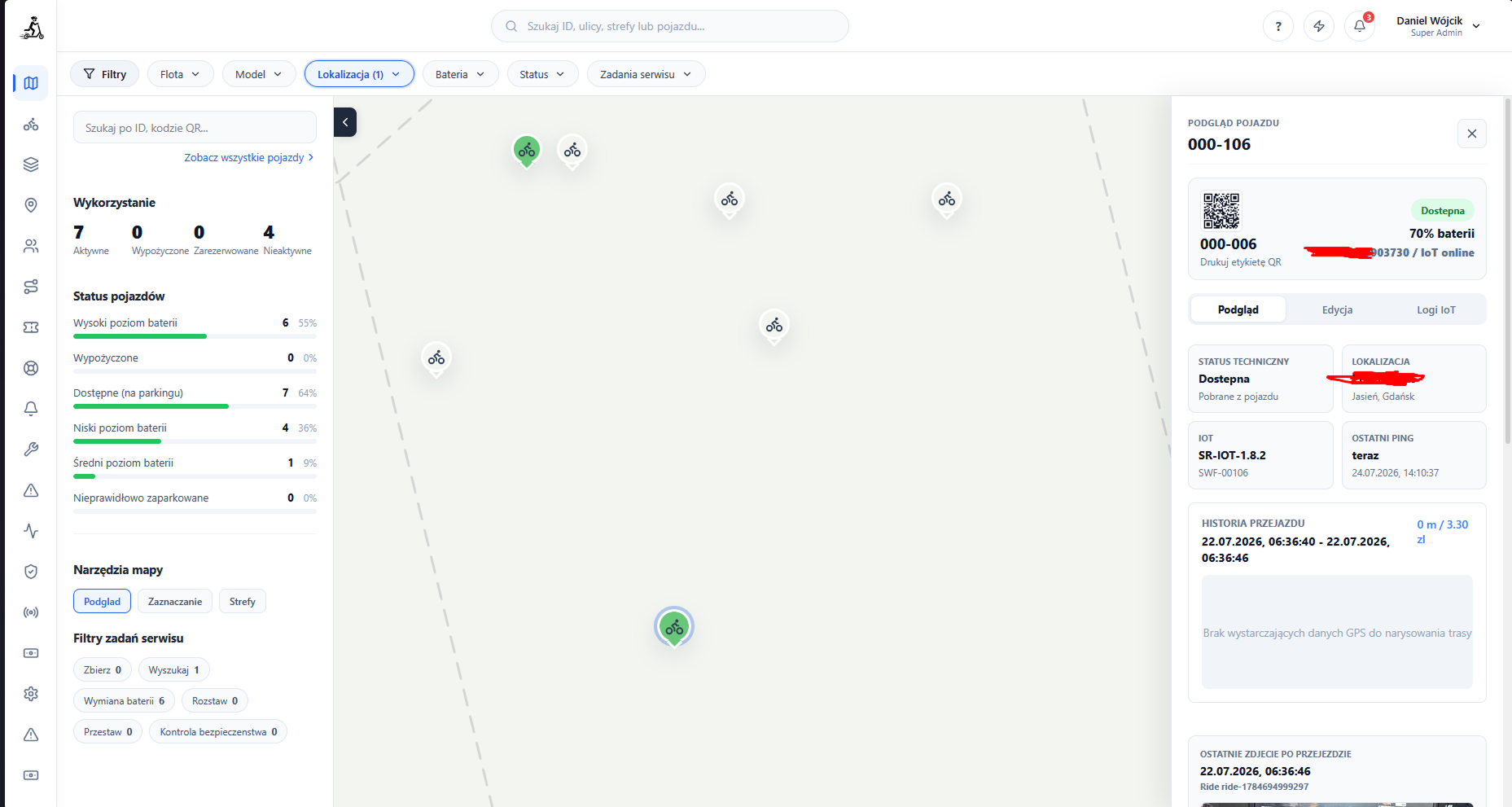Select the Zaznaczanie map tool
The image size is (1512, 807).
click(175, 601)
